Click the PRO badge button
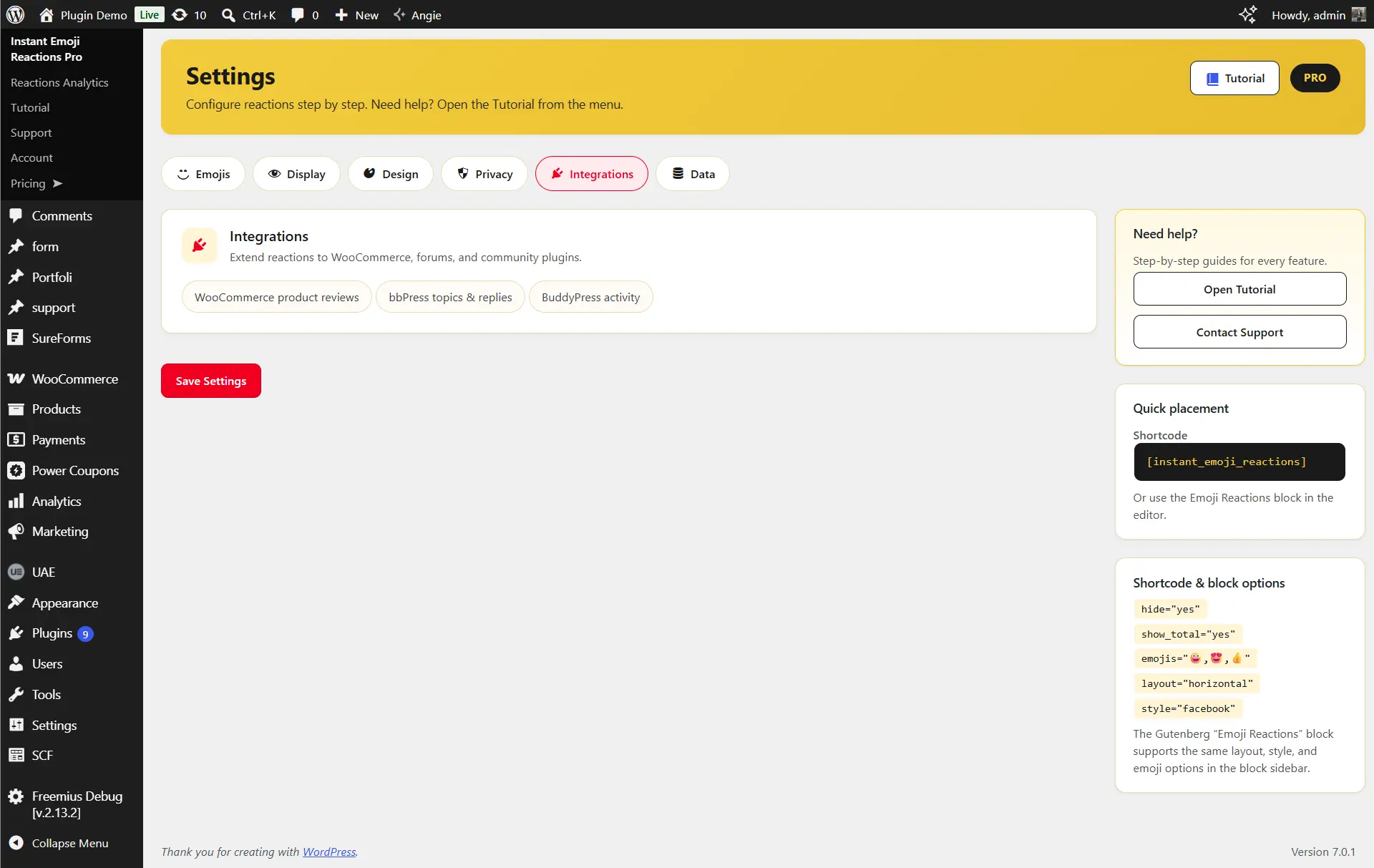Screen dimensions: 1374x868 1315,78
